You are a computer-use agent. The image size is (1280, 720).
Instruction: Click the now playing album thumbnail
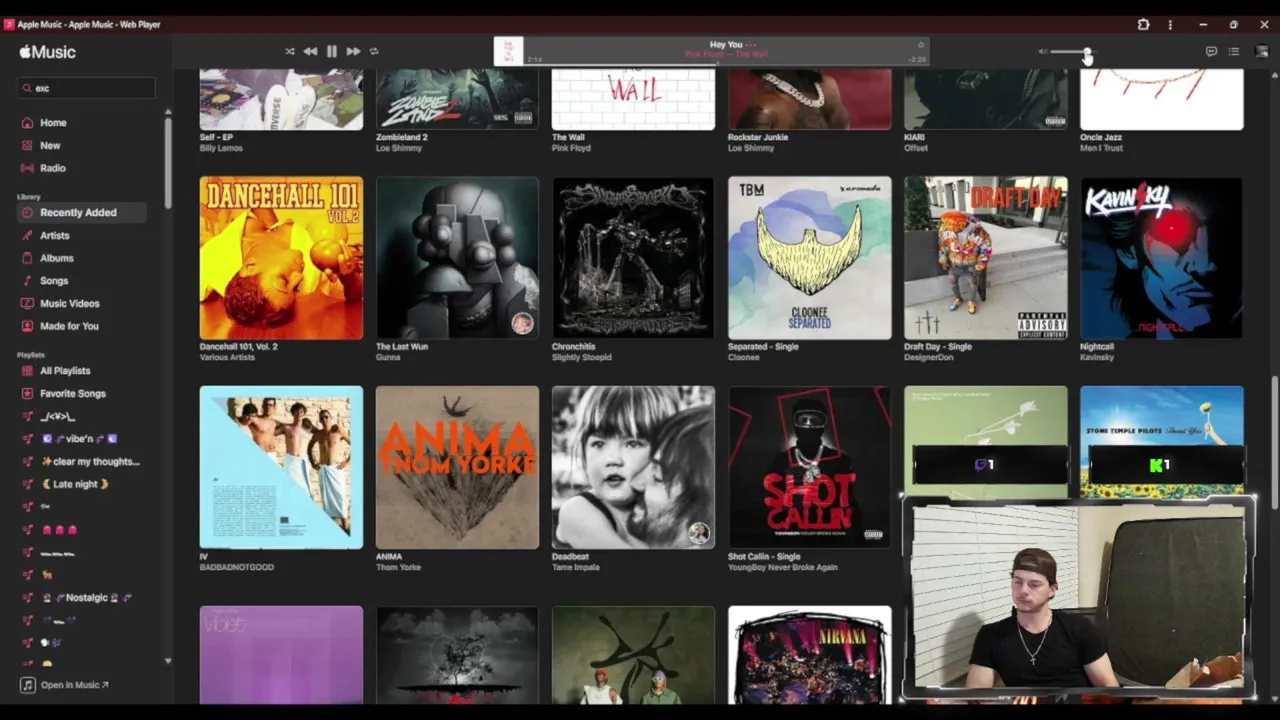[x=508, y=51]
